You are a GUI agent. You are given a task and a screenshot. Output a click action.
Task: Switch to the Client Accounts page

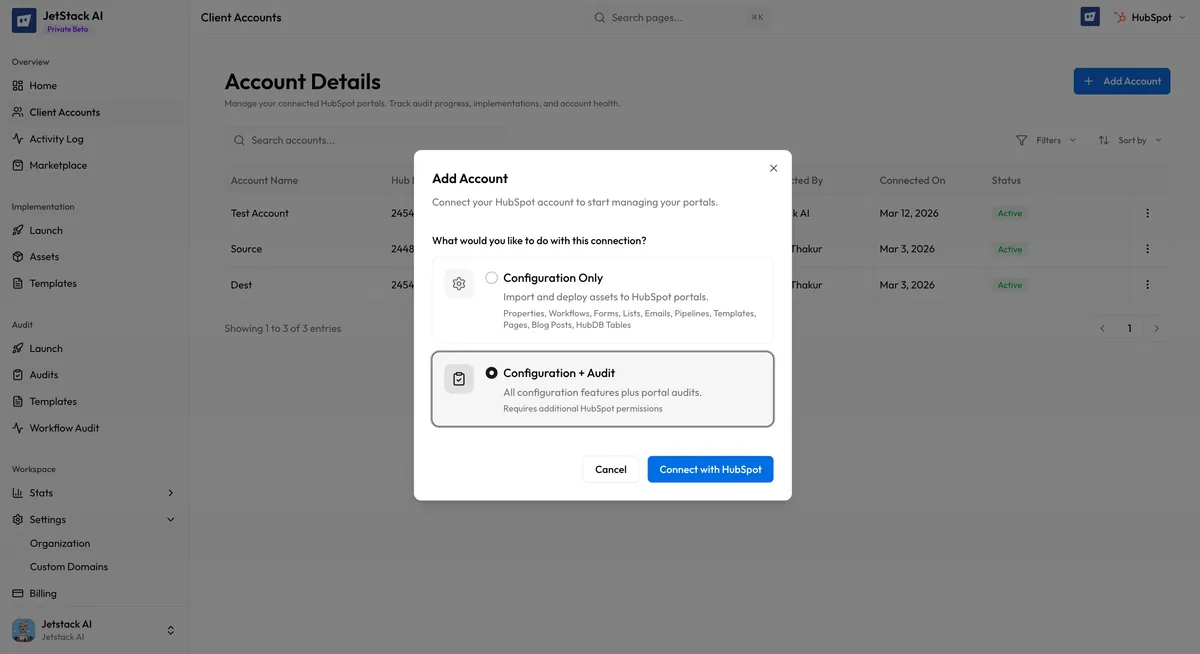point(63,111)
